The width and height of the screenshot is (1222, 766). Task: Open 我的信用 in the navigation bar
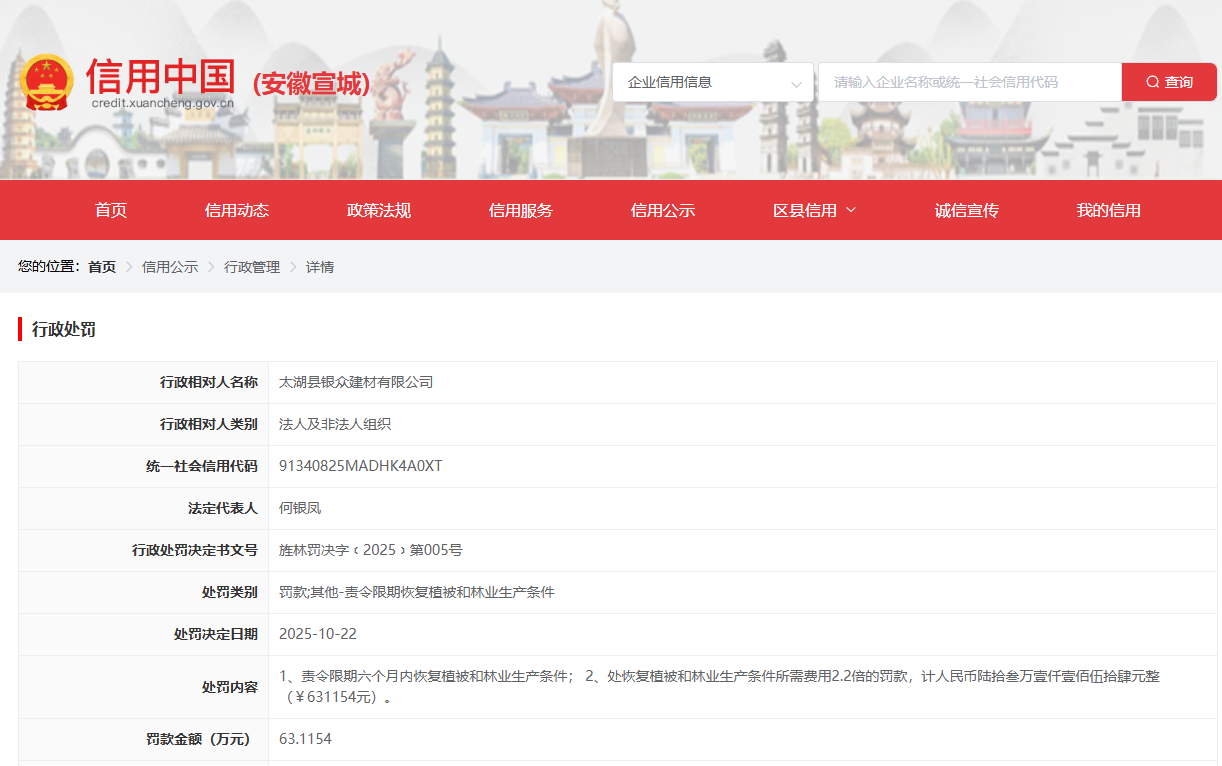pos(1109,210)
